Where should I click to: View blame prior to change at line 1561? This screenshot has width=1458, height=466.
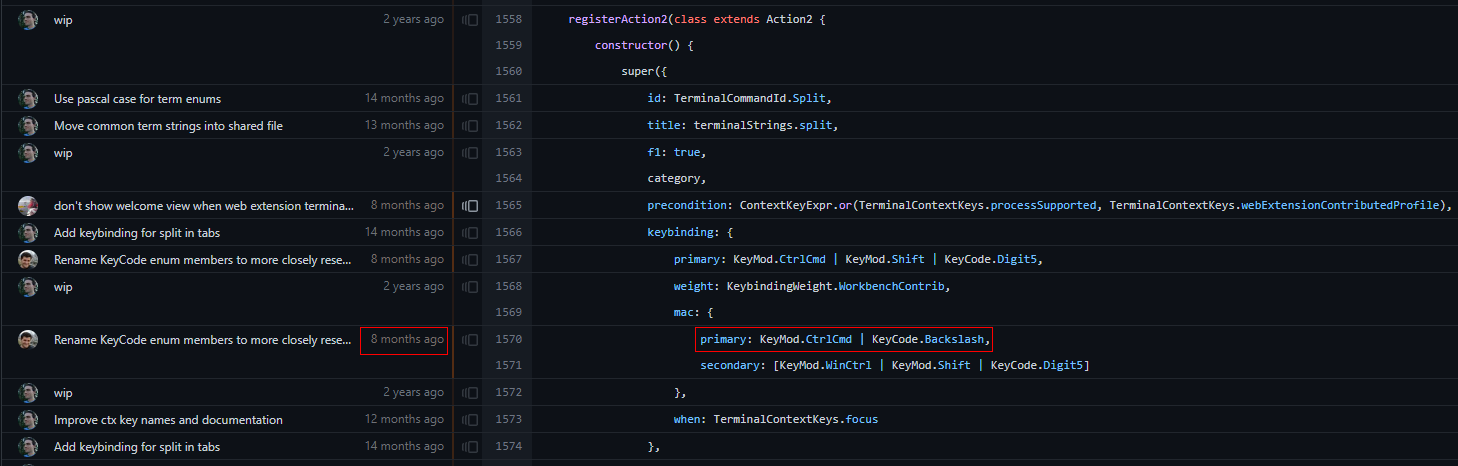[470, 99]
